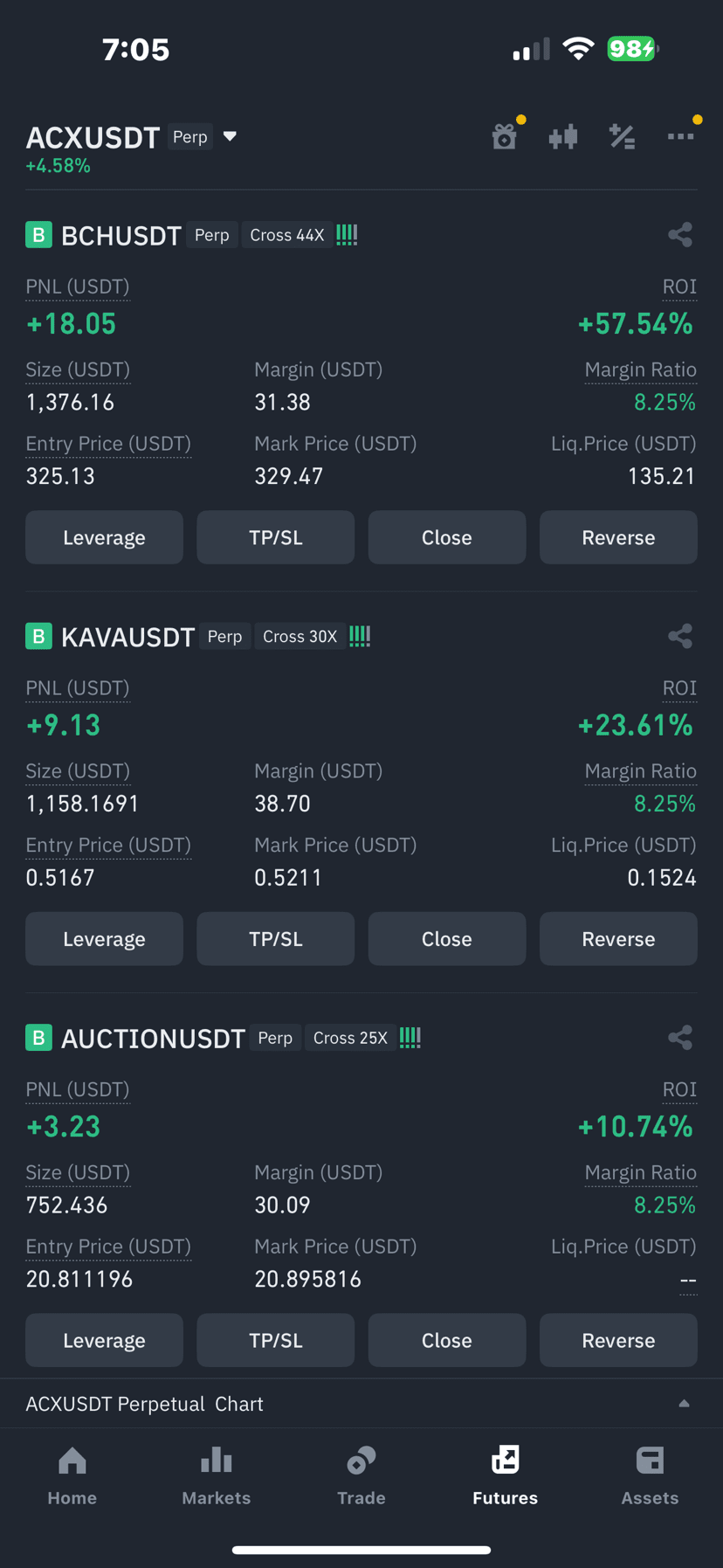Switch to the Markets tab
723x1568 pixels.
tap(217, 1476)
